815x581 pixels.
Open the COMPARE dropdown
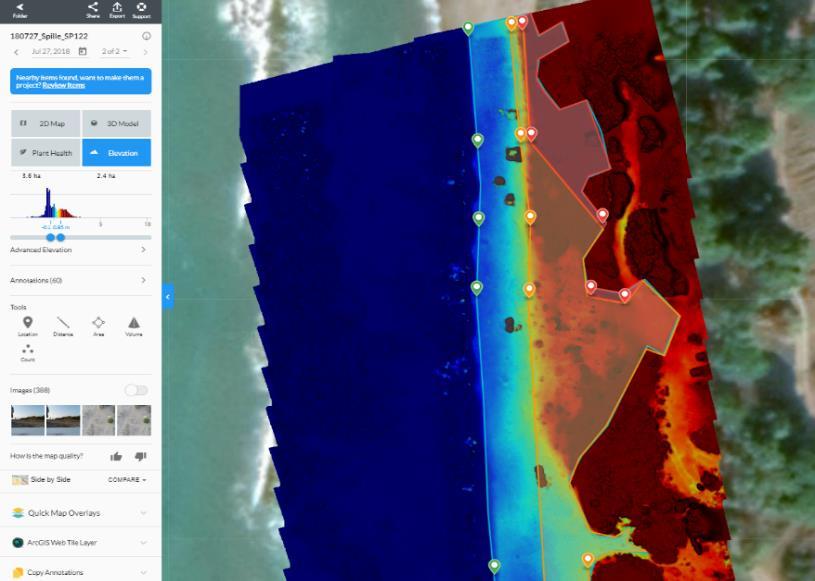pyautogui.click(x=127, y=480)
